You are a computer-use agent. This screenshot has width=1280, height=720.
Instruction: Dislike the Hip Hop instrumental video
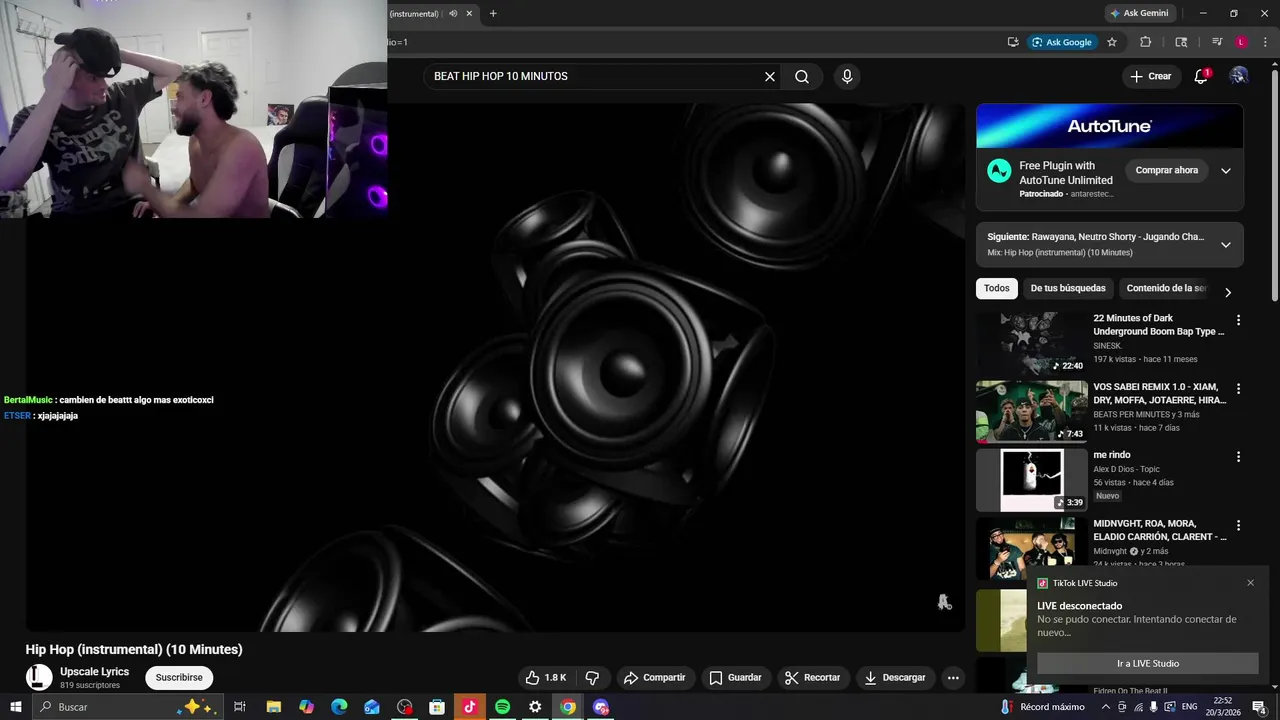[x=592, y=678]
